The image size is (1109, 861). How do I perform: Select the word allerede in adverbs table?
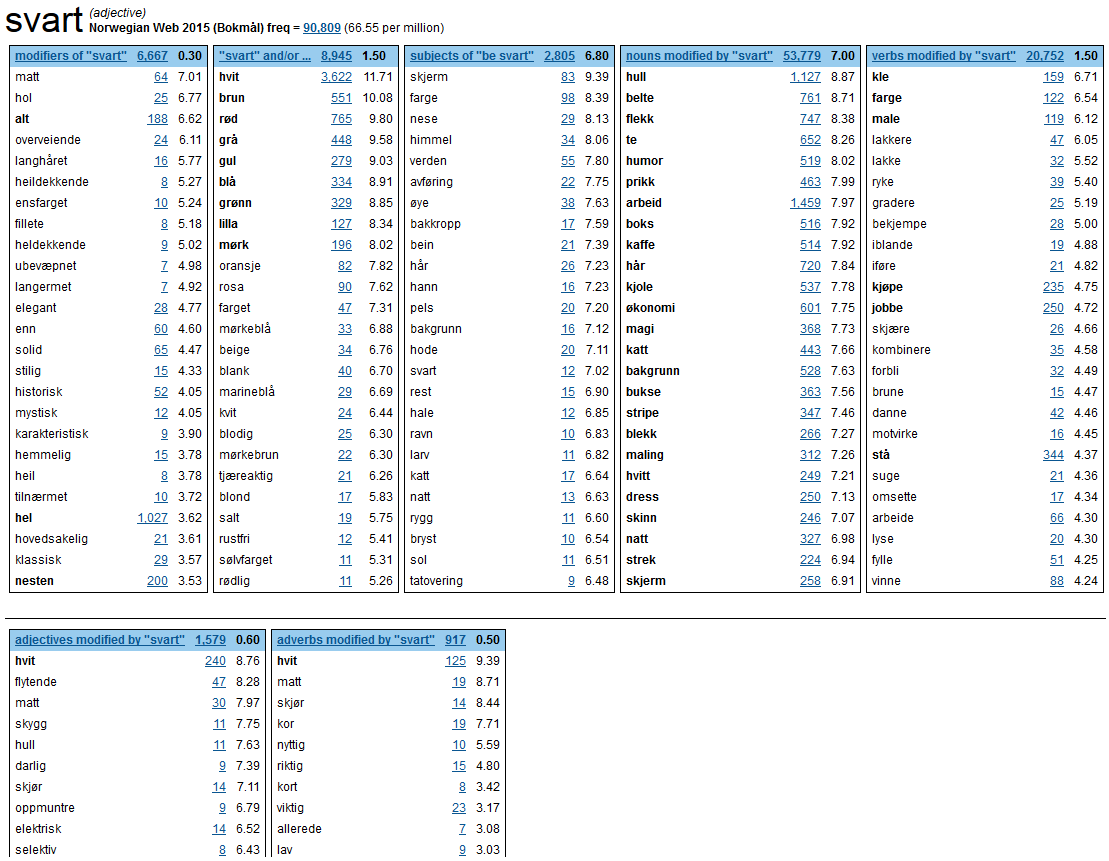(299, 829)
